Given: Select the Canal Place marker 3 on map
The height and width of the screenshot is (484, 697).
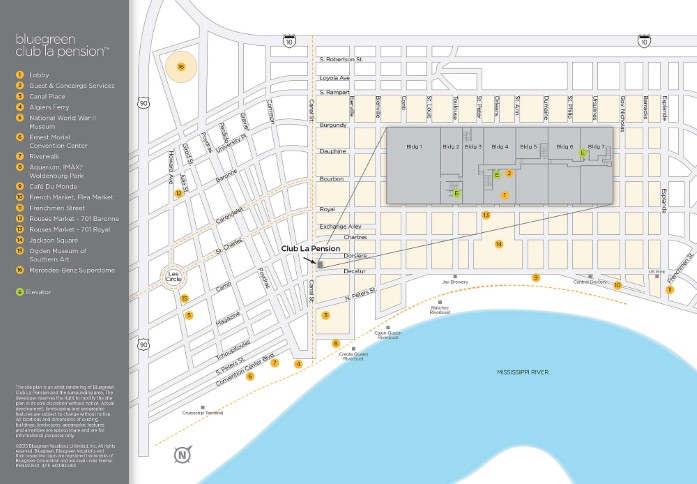Looking at the screenshot, I should point(325,315).
